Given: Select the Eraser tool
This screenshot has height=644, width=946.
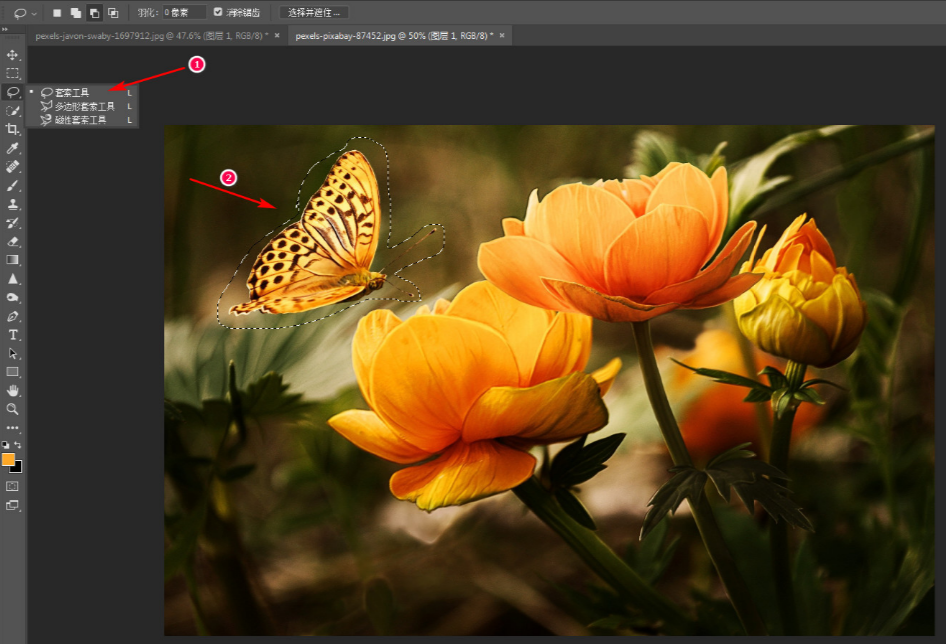Looking at the screenshot, I should (x=12, y=241).
